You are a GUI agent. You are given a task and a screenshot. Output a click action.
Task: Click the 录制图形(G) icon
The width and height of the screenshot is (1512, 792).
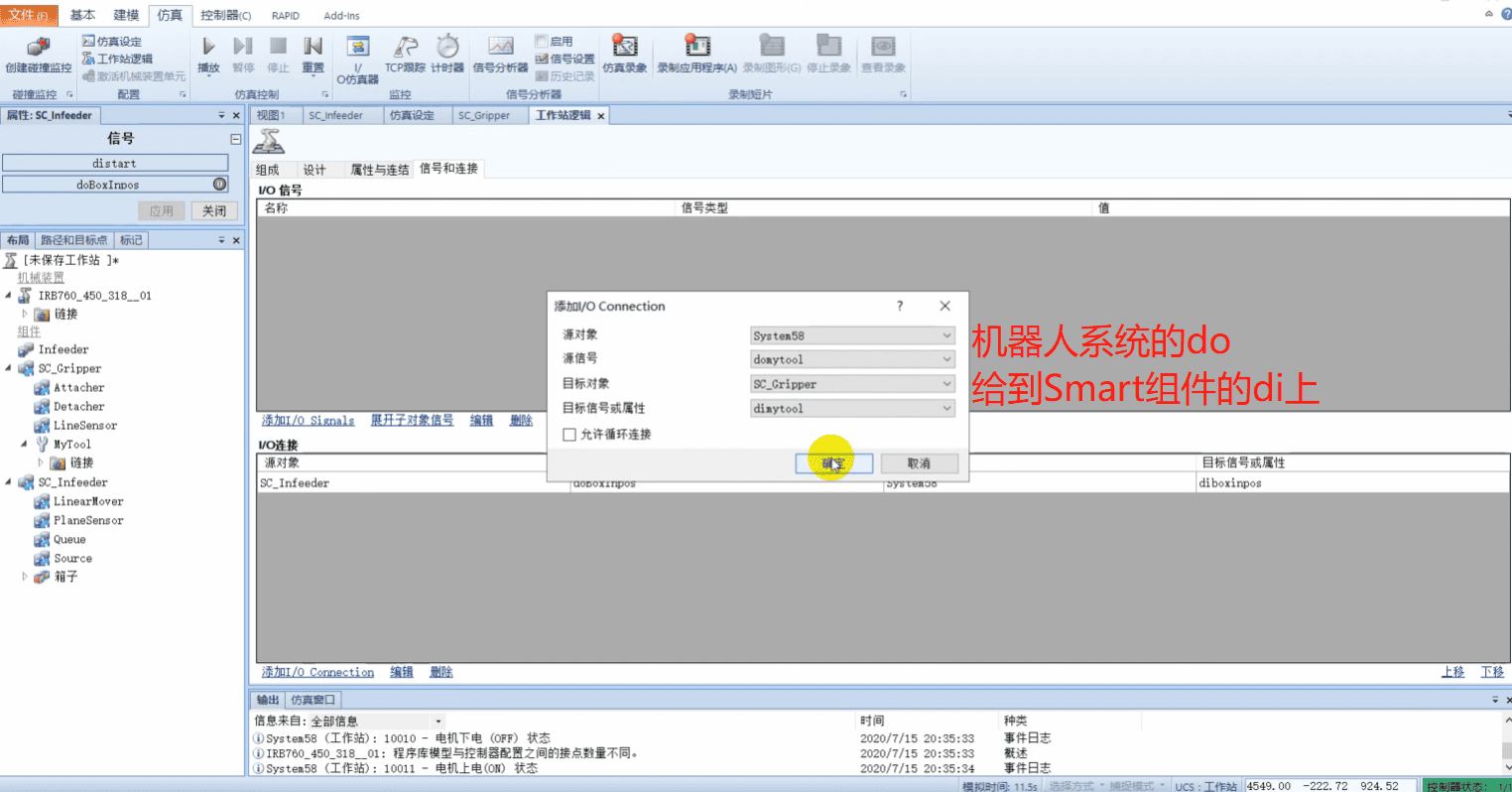[x=772, y=47]
